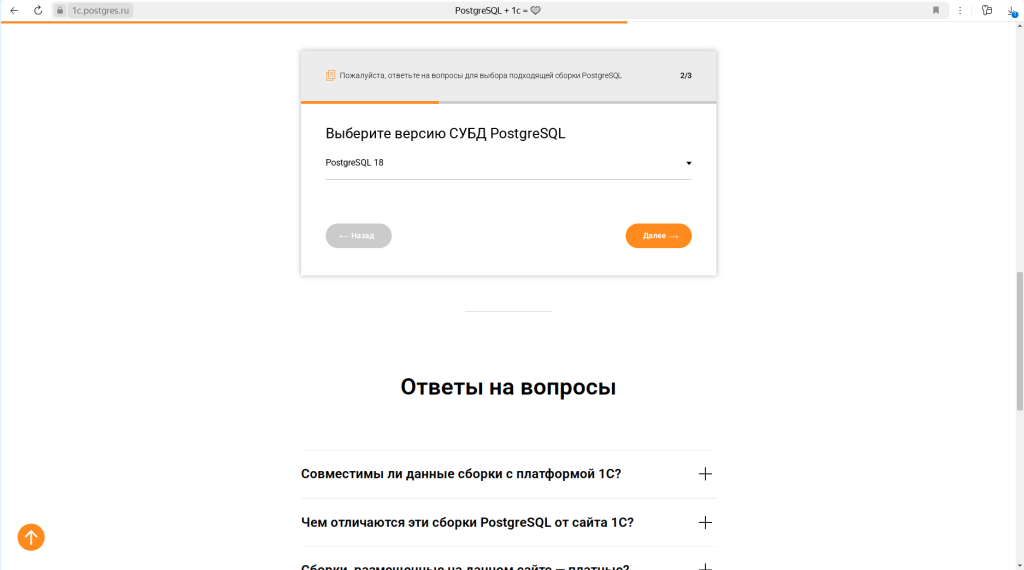Open downloads via the download arrow icon
Image resolution: width=1024 pixels, height=570 pixels.
(x=1011, y=10)
